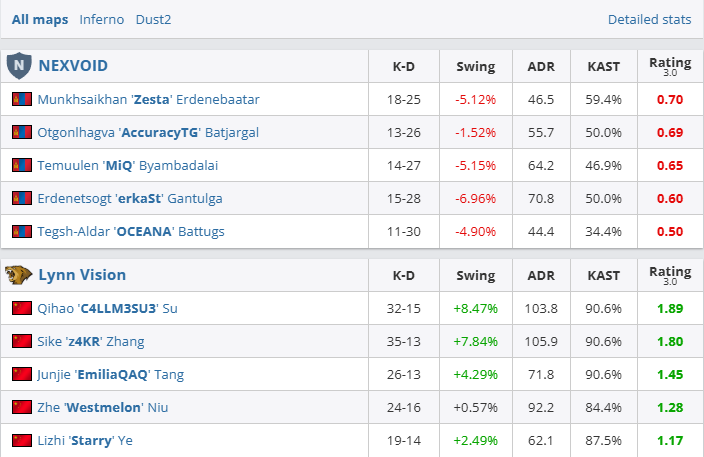Viewport: 704px width, 457px height.
Task: Select the All maps tab
Action: (40, 19)
